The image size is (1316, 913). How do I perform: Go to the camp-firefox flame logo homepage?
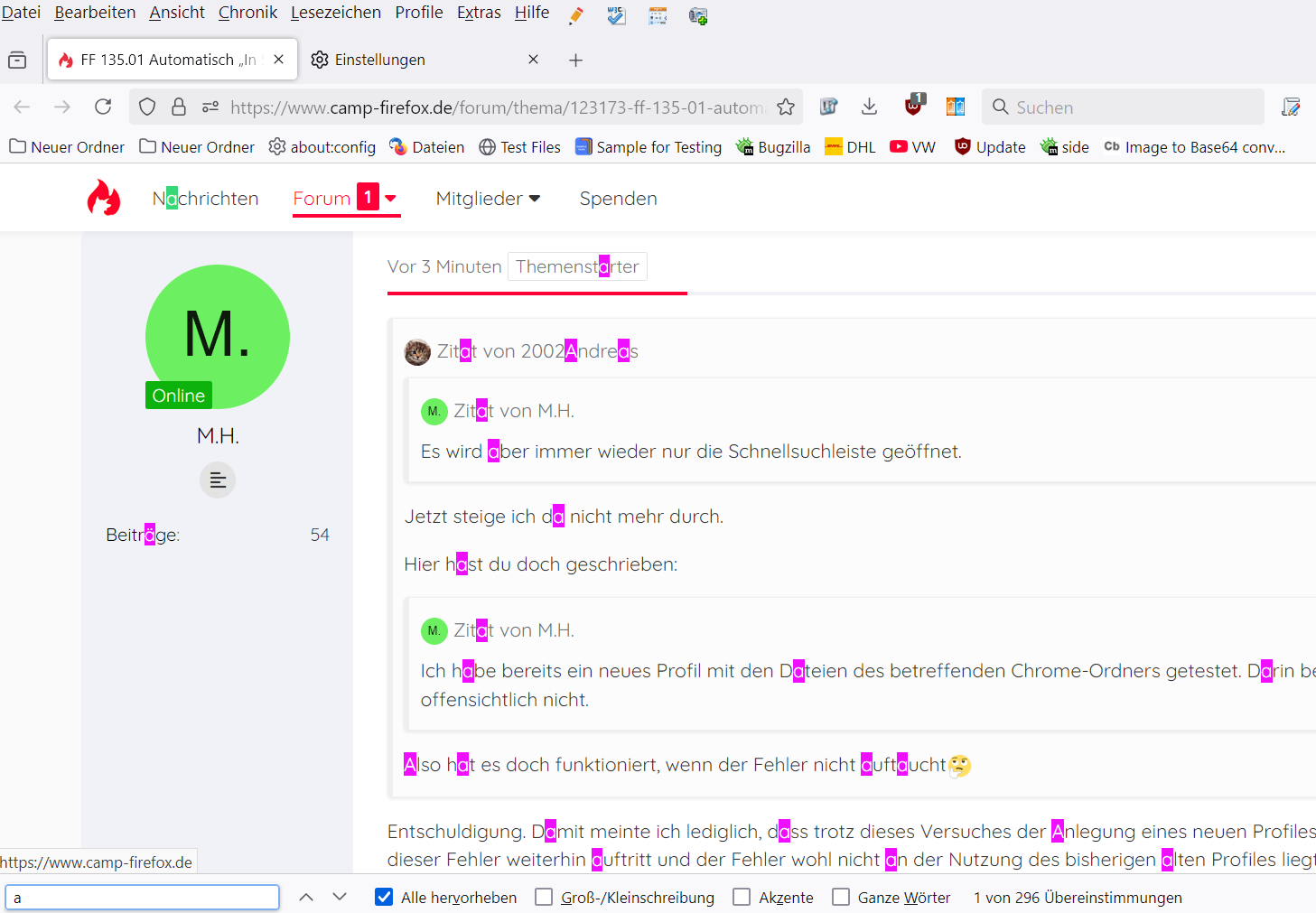coord(104,198)
